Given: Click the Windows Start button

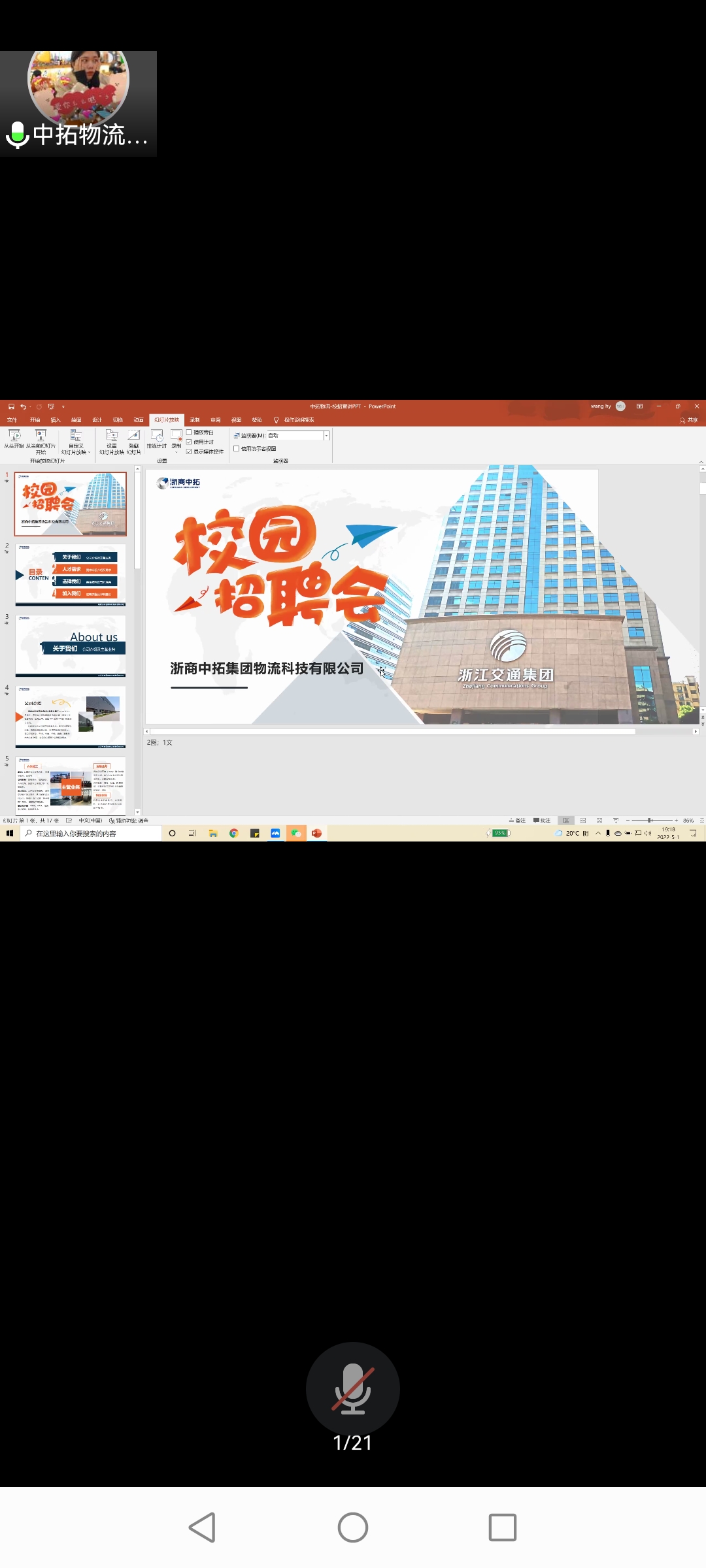Looking at the screenshot, I should pos(10,834).
